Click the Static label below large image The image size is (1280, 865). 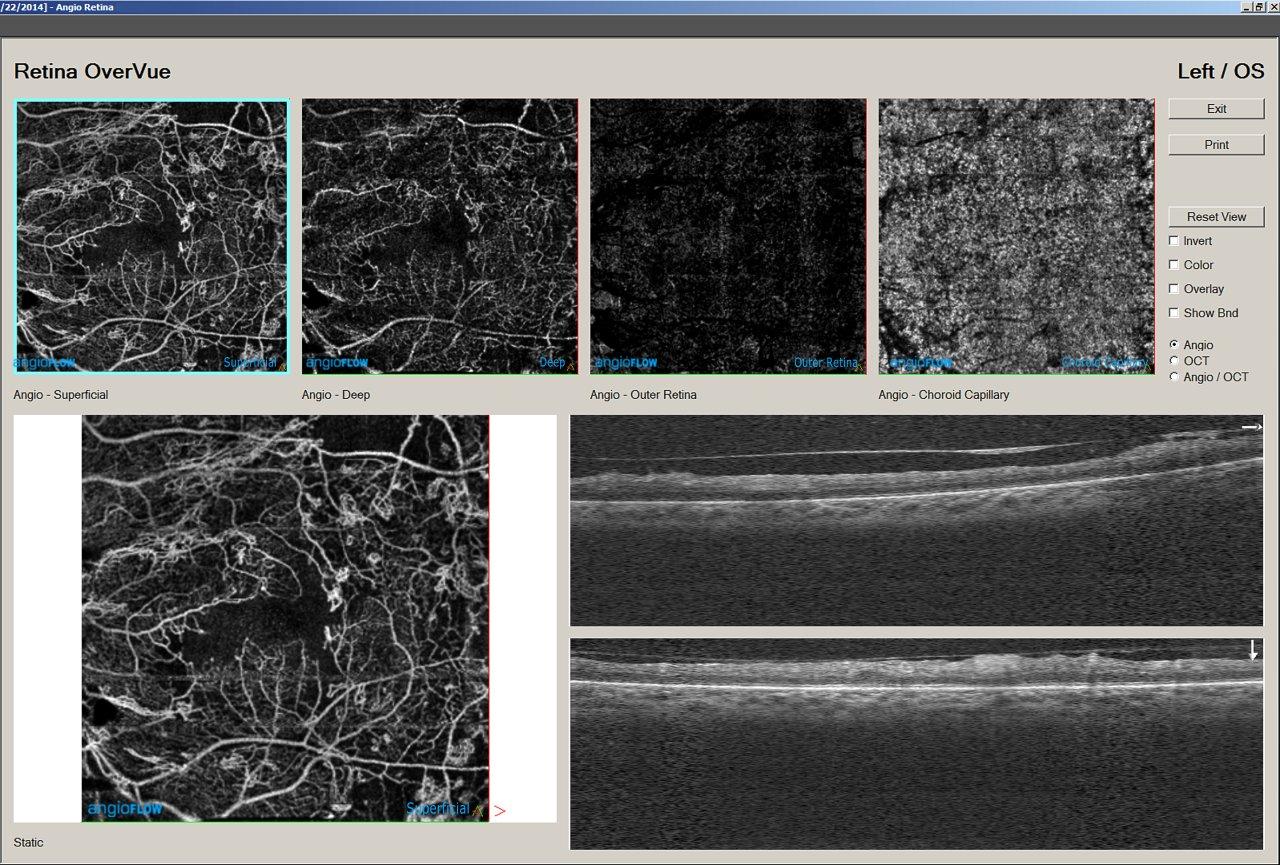(29, 843)
